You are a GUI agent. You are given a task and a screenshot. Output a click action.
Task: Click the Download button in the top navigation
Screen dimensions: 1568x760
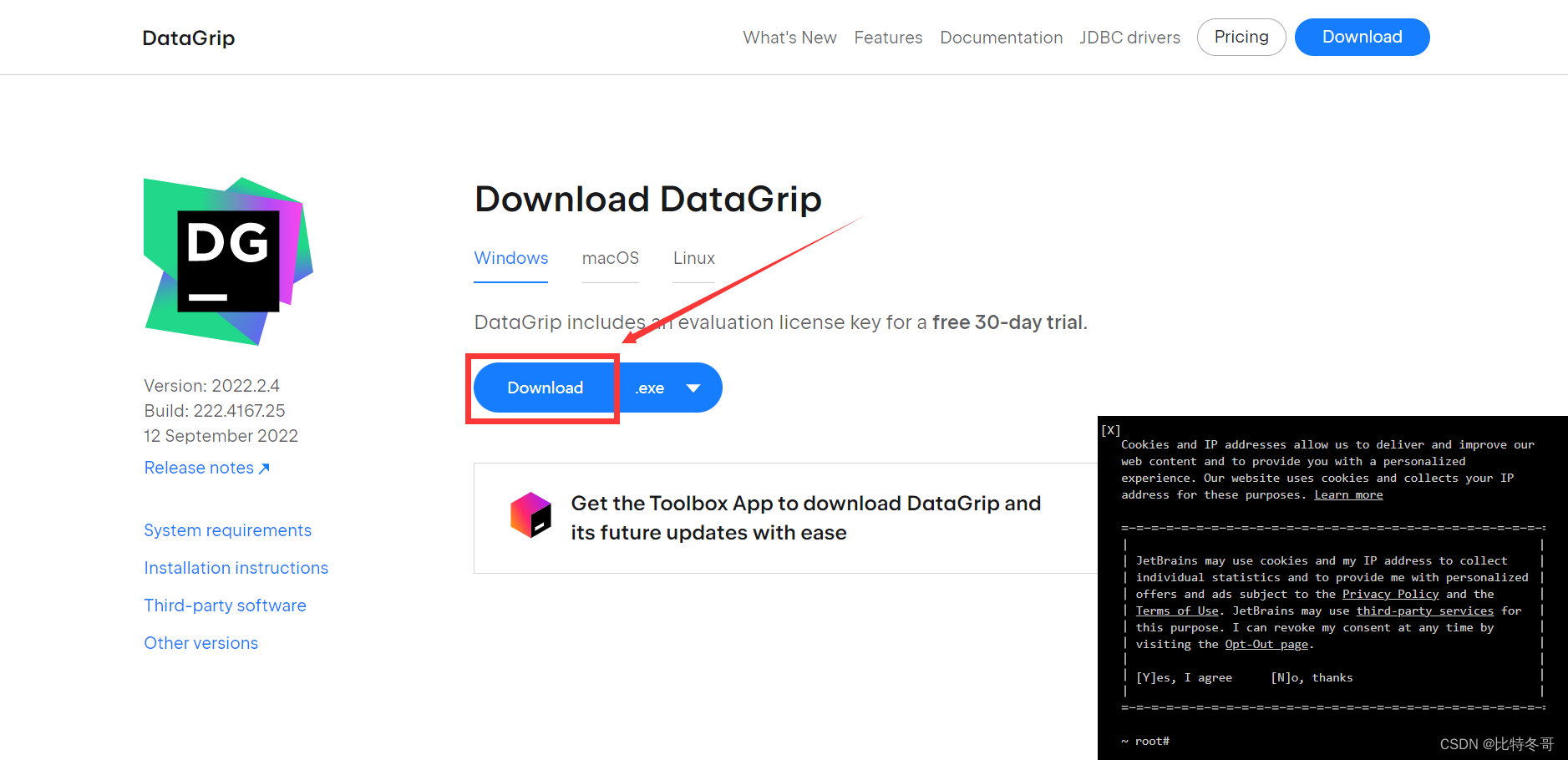(1362, 37)
